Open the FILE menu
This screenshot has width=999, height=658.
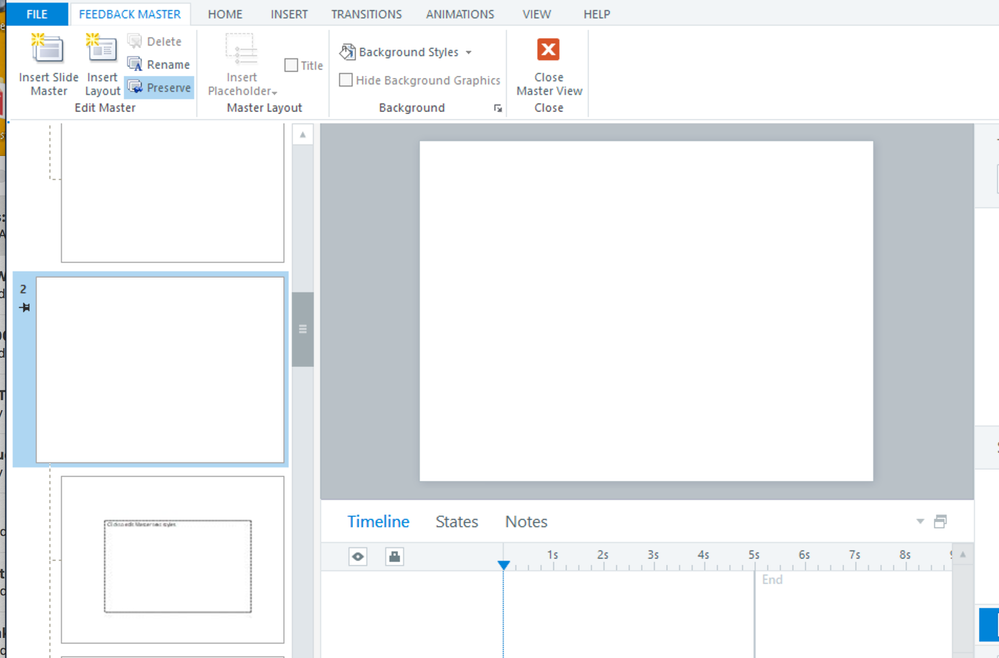coord(37,14)
